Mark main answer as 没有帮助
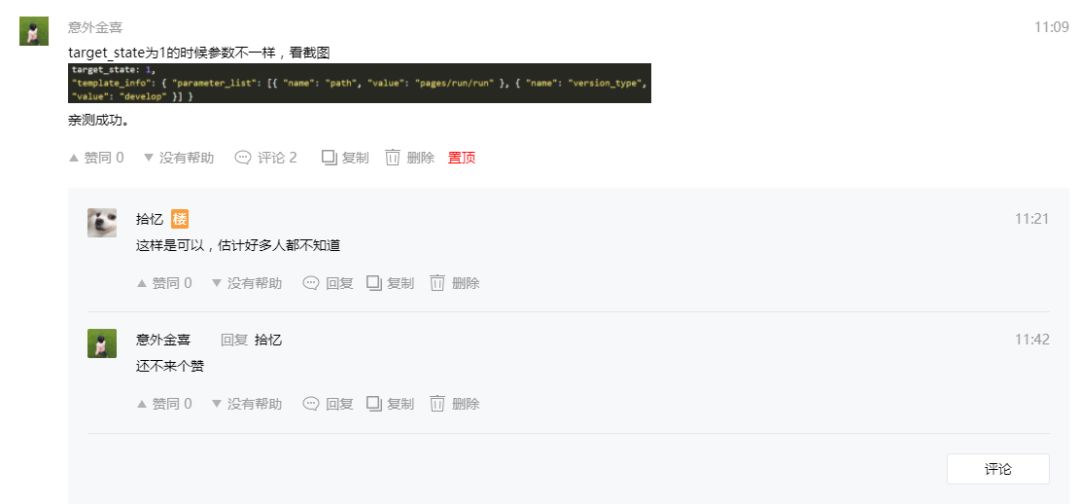1080x504 pixels. pyautogui.click(x=178, y=158)
